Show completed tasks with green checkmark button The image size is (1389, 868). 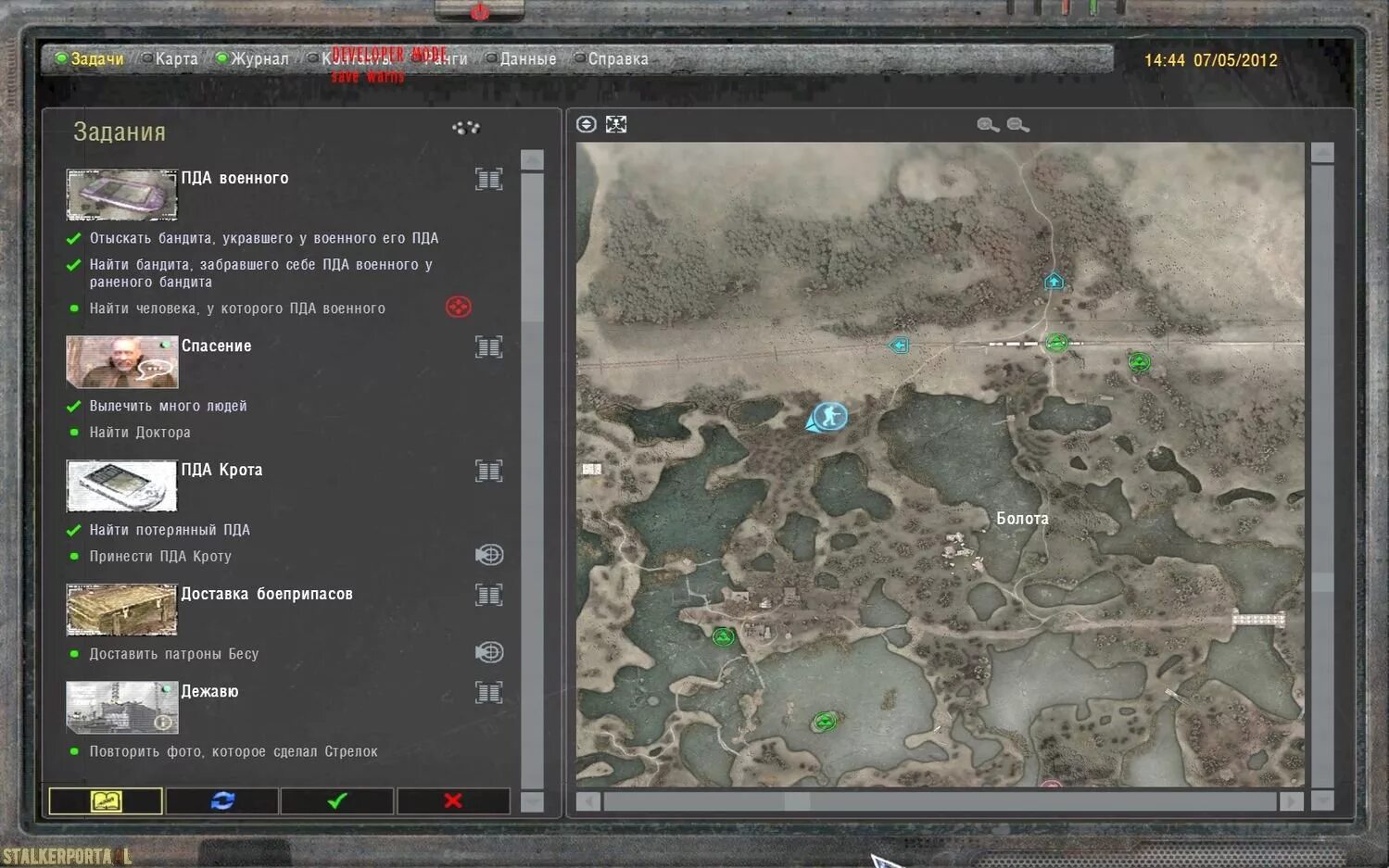337,800
